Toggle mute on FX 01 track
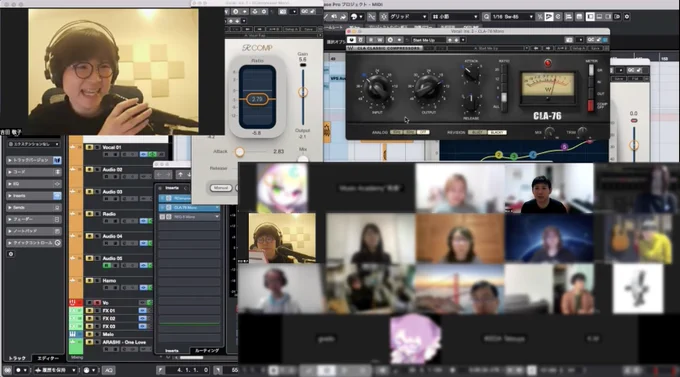Screen dimensions: 680x377 pyautogui.click(x=89, y=311)
